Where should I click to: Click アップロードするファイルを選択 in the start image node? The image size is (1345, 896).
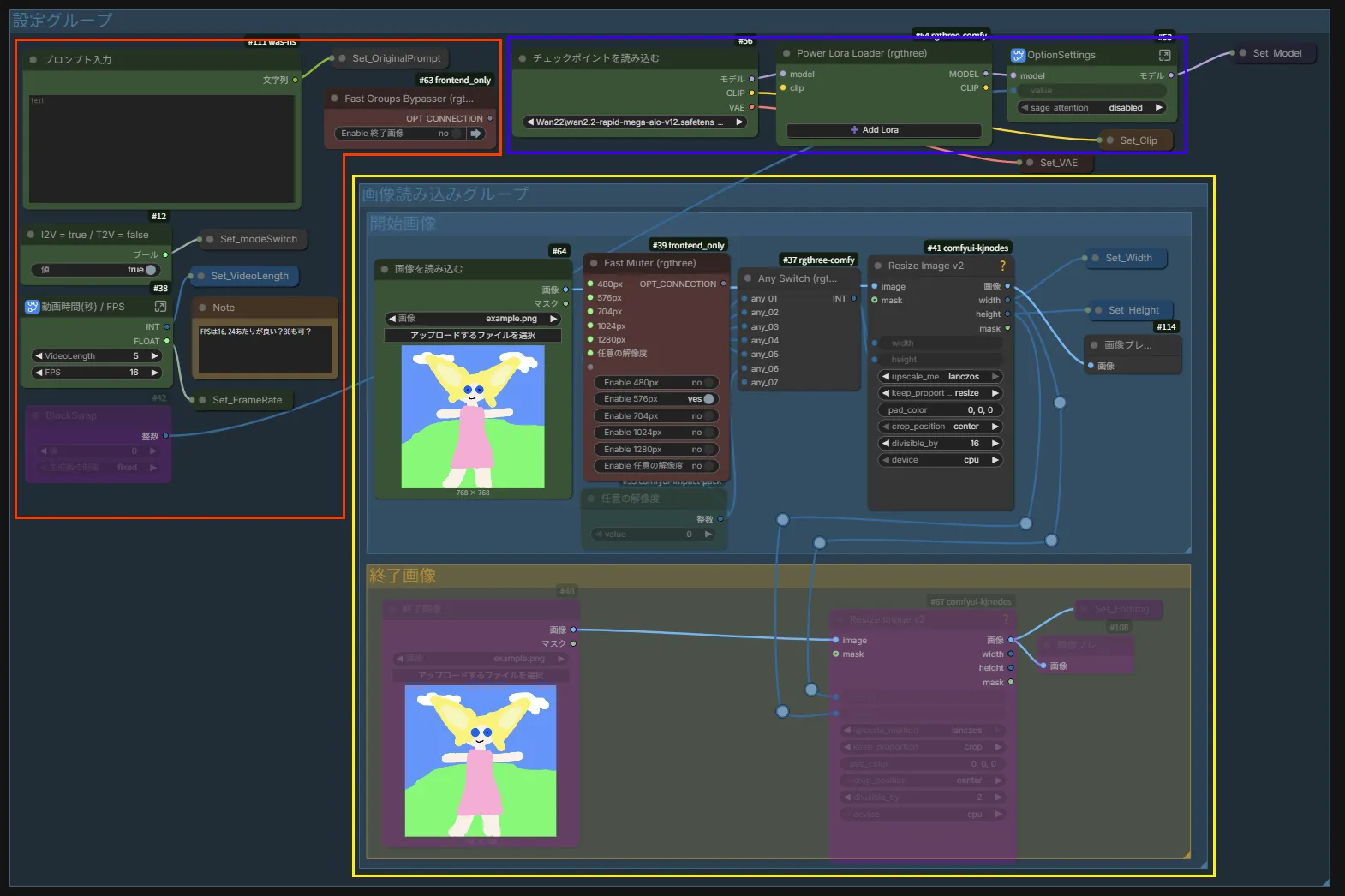(x=473, y=335)
